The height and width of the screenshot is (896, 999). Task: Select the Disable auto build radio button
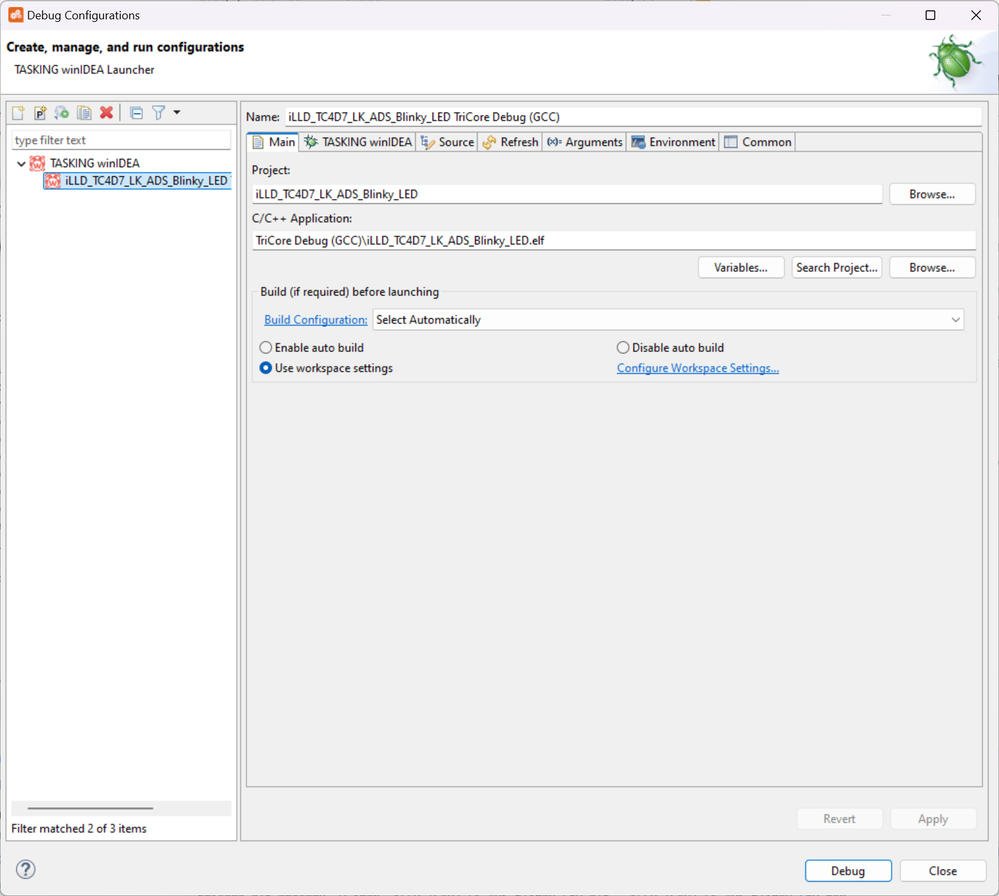623,348
